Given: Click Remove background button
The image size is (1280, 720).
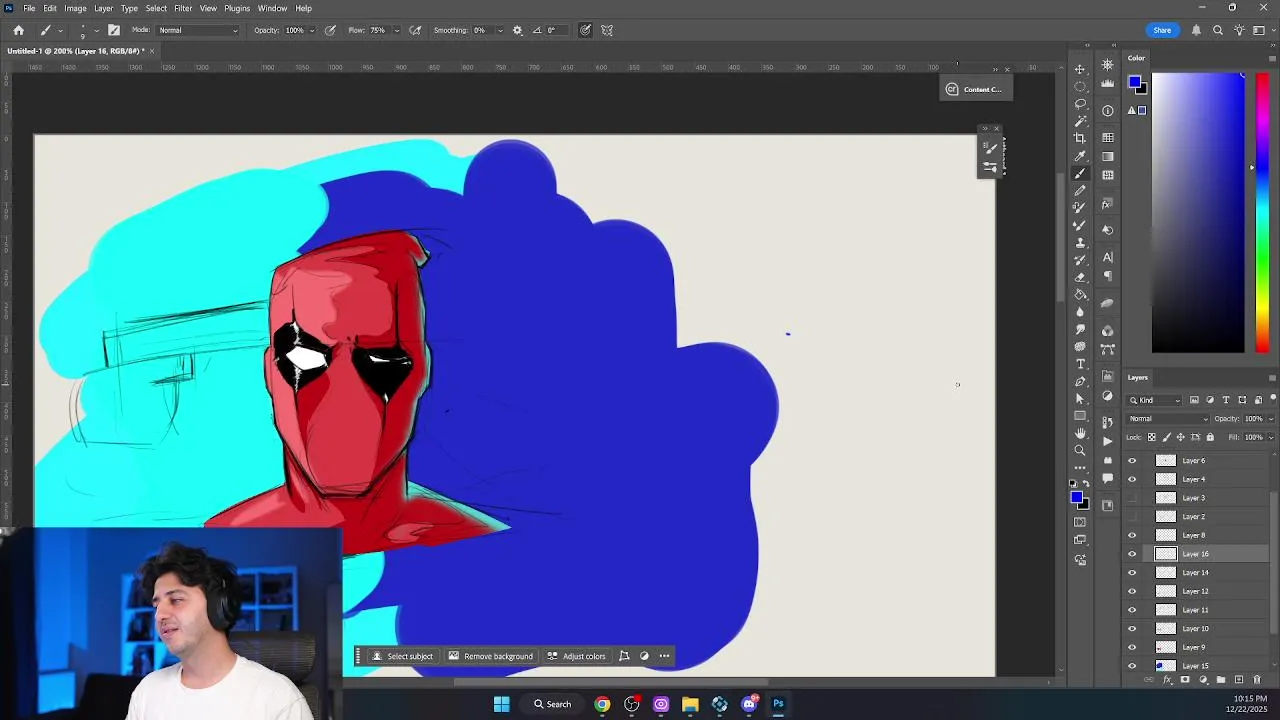Looking at the screenshot, I should pos(490,656).
